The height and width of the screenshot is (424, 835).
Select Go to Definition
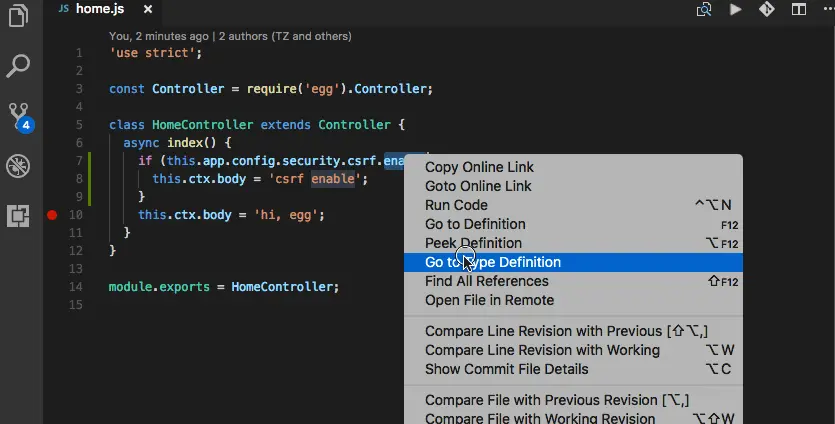[x=573, y=224]
